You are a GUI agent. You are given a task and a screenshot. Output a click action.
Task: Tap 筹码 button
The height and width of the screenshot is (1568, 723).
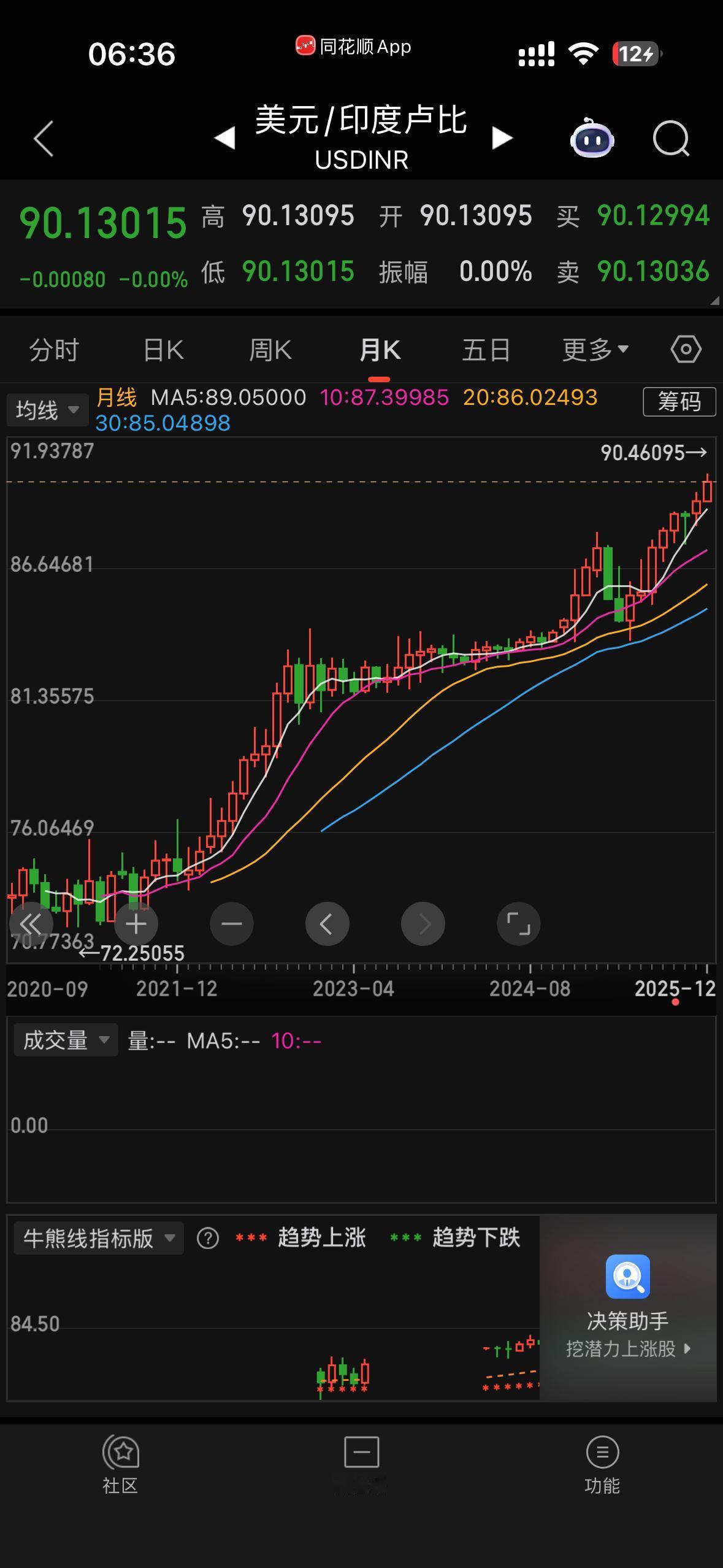click(679, 402)
